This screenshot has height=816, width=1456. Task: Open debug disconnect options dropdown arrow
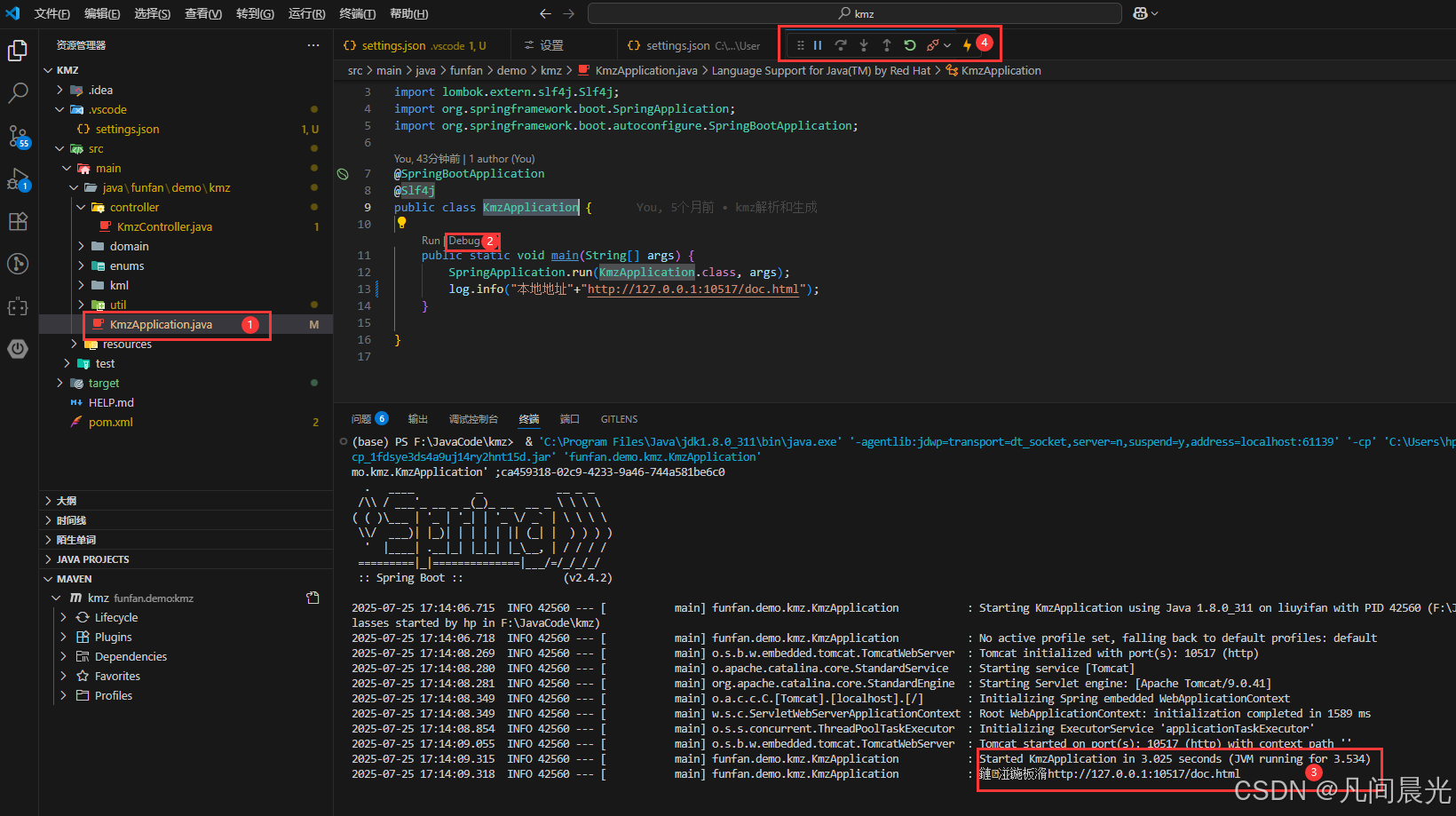pos(947,45)
